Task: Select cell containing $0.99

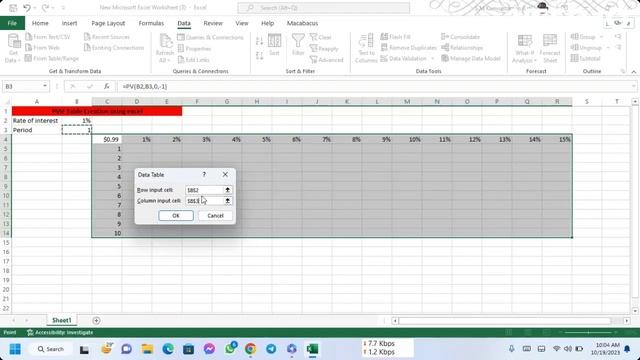Action: (107, 139)
